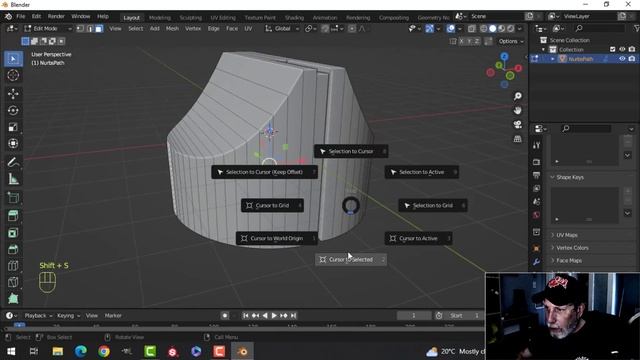Select the Move tool
Image resolution: width=640 pixels, height=360 pixels.
(13, 94)
